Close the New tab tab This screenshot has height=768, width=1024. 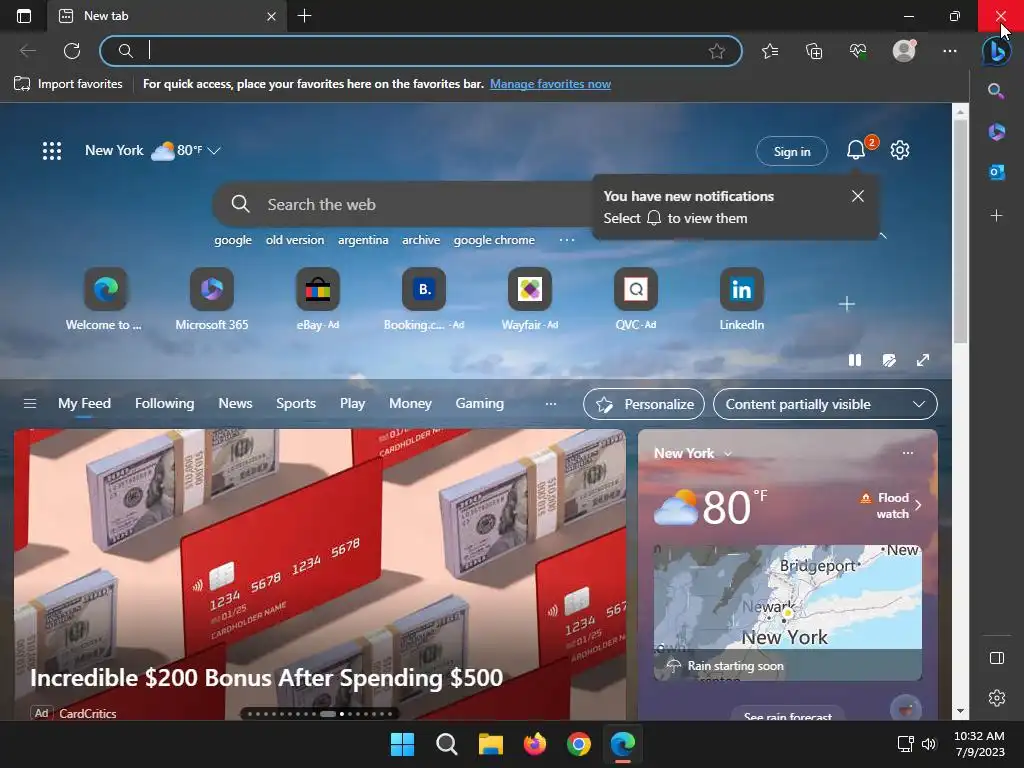click(272, 16)
